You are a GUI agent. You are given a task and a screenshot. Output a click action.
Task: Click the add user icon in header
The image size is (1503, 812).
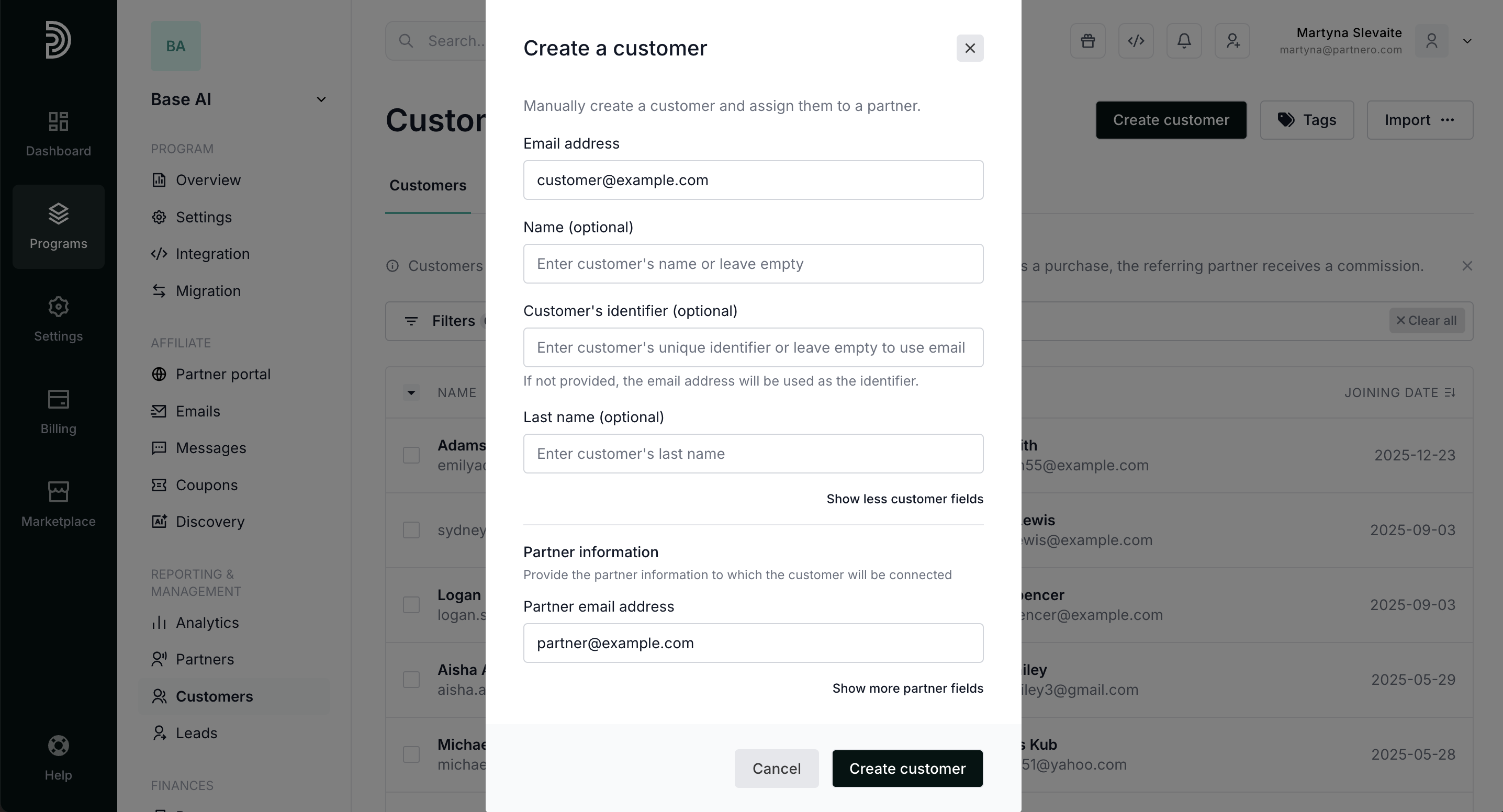pyautogui.click(x=1232, y=41)
